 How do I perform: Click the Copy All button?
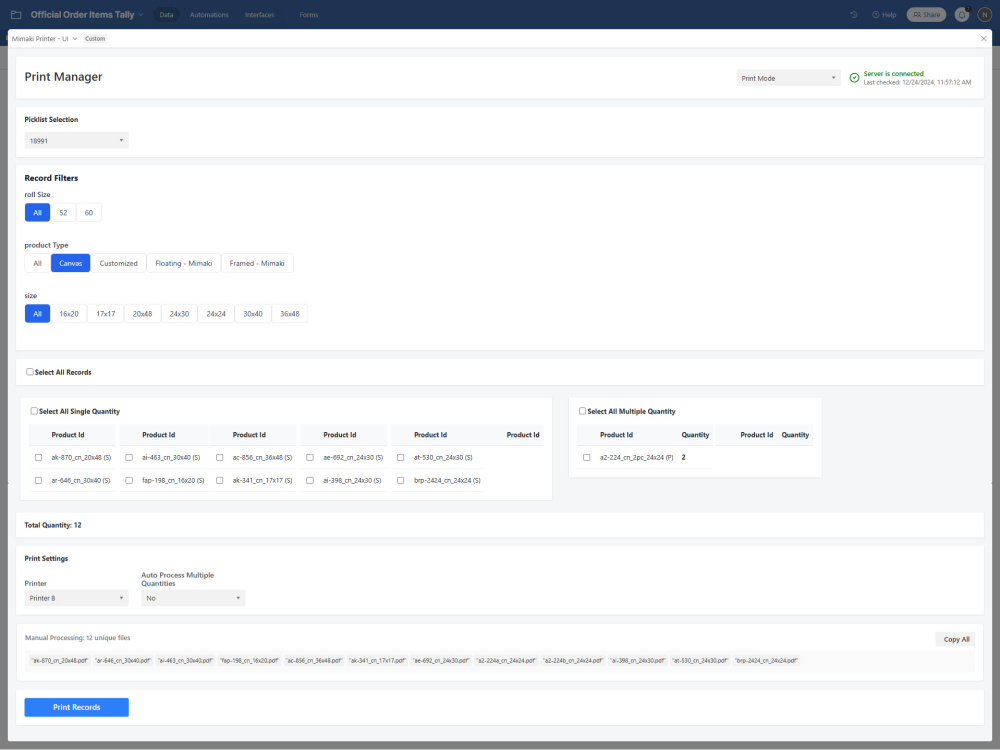coord(955,639)
